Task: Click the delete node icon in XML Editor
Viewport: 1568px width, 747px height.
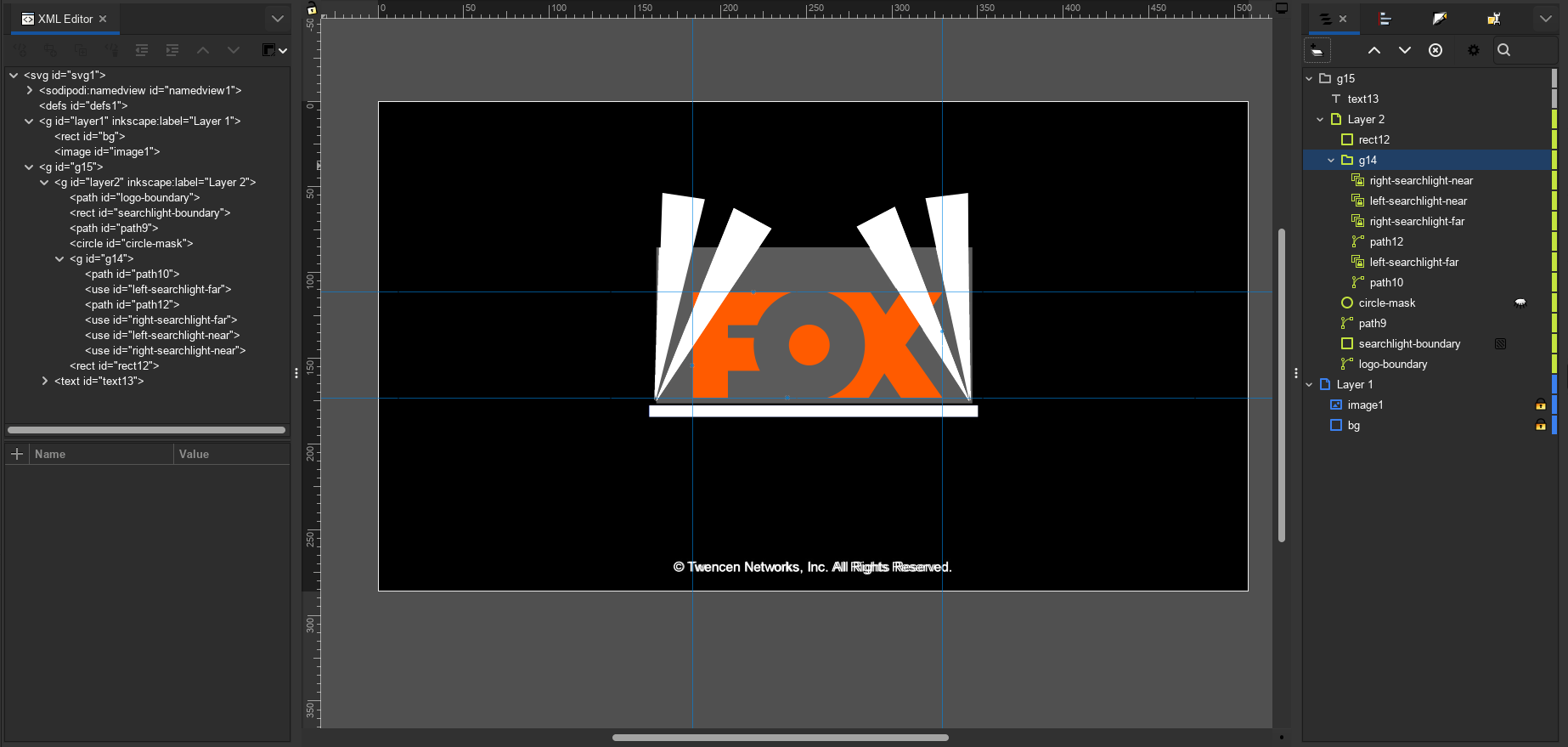Action: 111,50
